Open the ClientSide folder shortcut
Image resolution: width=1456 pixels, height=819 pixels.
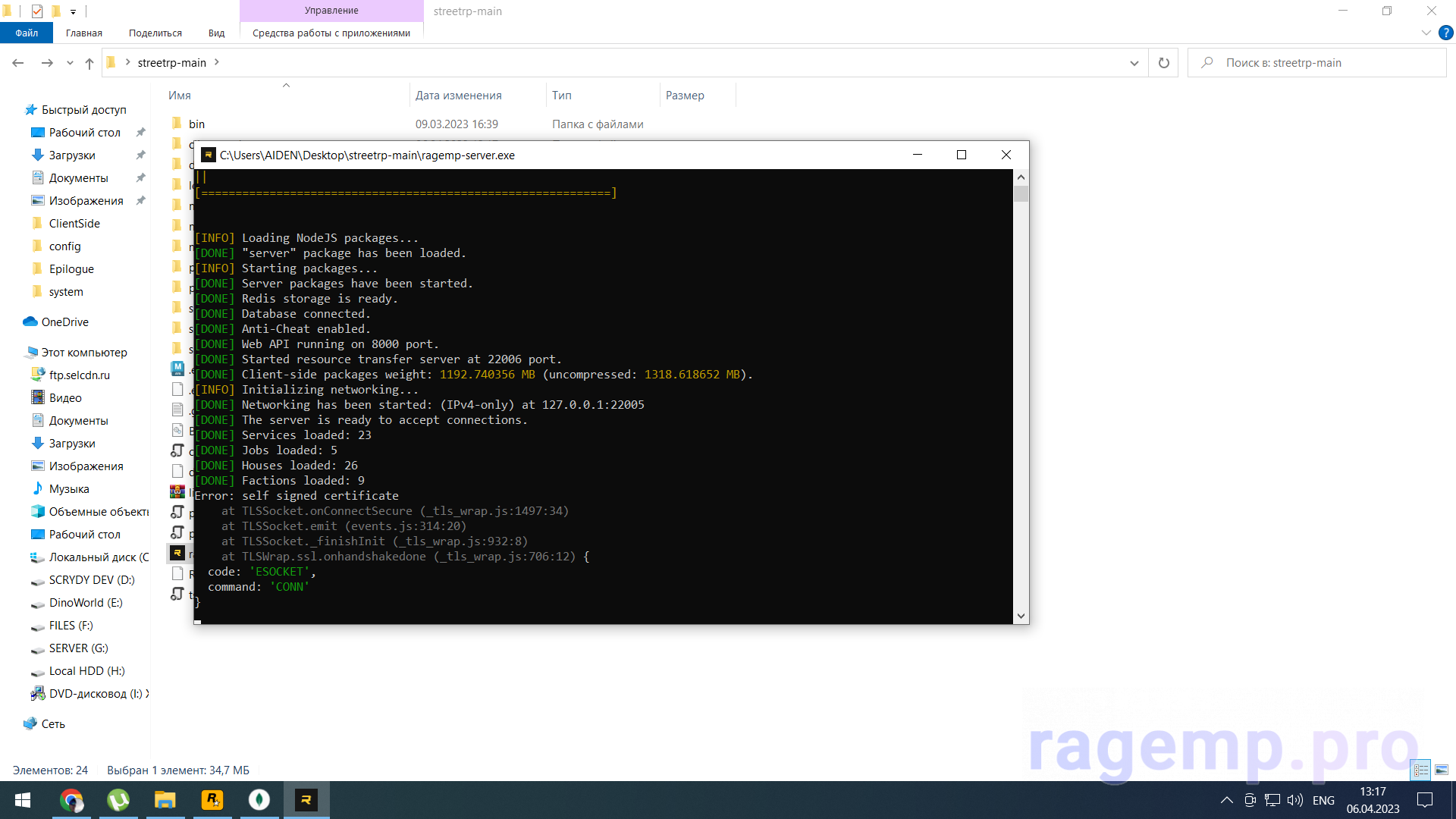[x=74, y=224]
